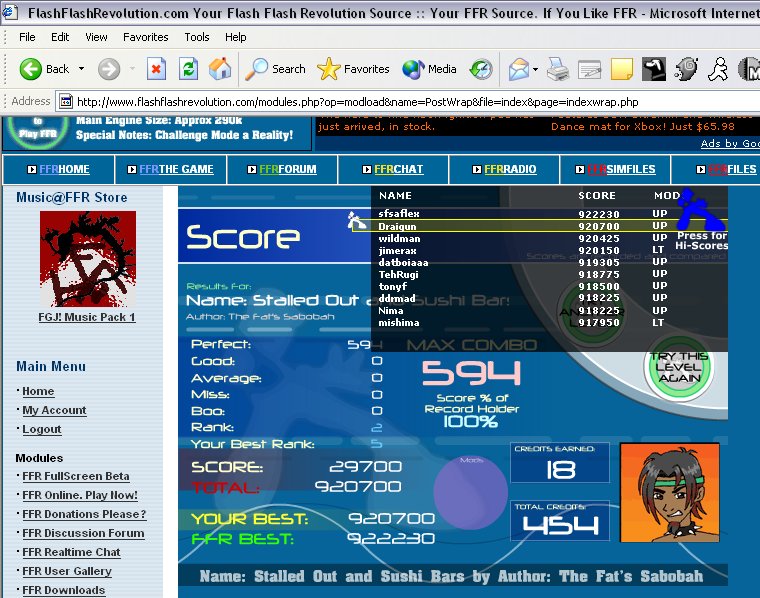Click the character avatar portrait
This screenshot has width=760, height=598.
click(x=670, y=492)
